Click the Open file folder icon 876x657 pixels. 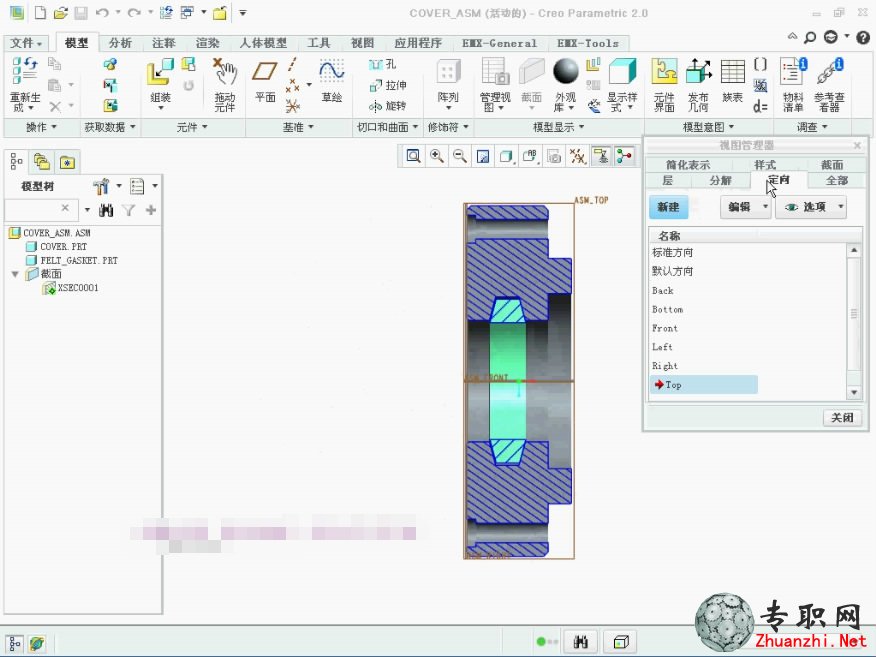coord(60,13)
